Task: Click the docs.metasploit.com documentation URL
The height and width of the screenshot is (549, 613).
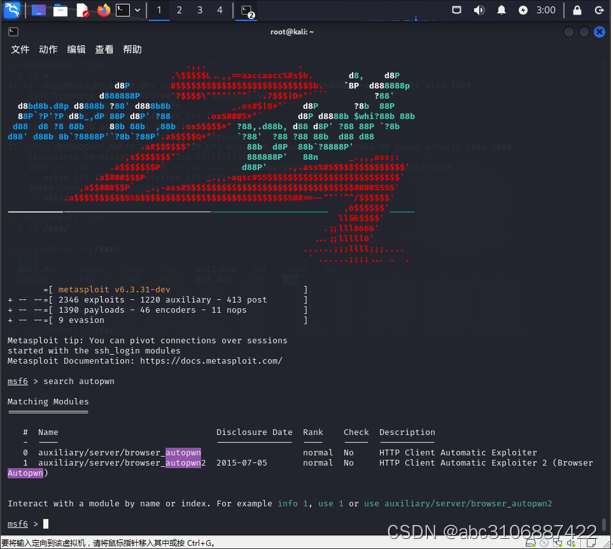Action: coord(211,361)
